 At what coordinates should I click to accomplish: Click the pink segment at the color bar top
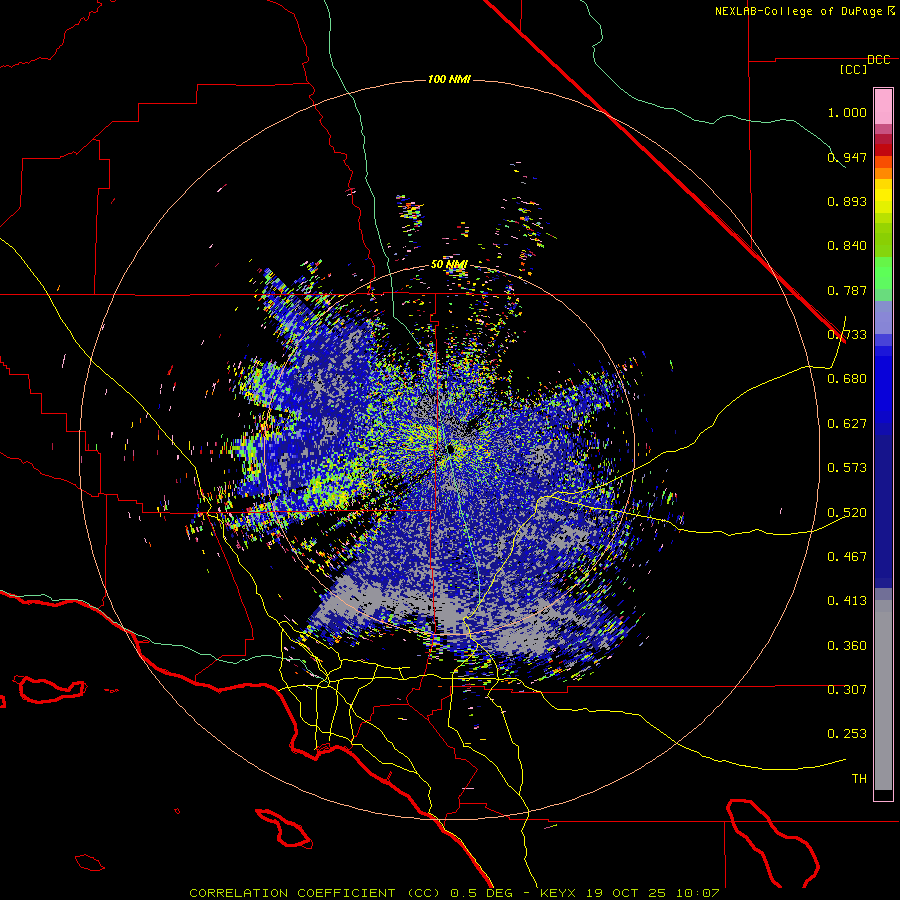[x=883, y=106]
